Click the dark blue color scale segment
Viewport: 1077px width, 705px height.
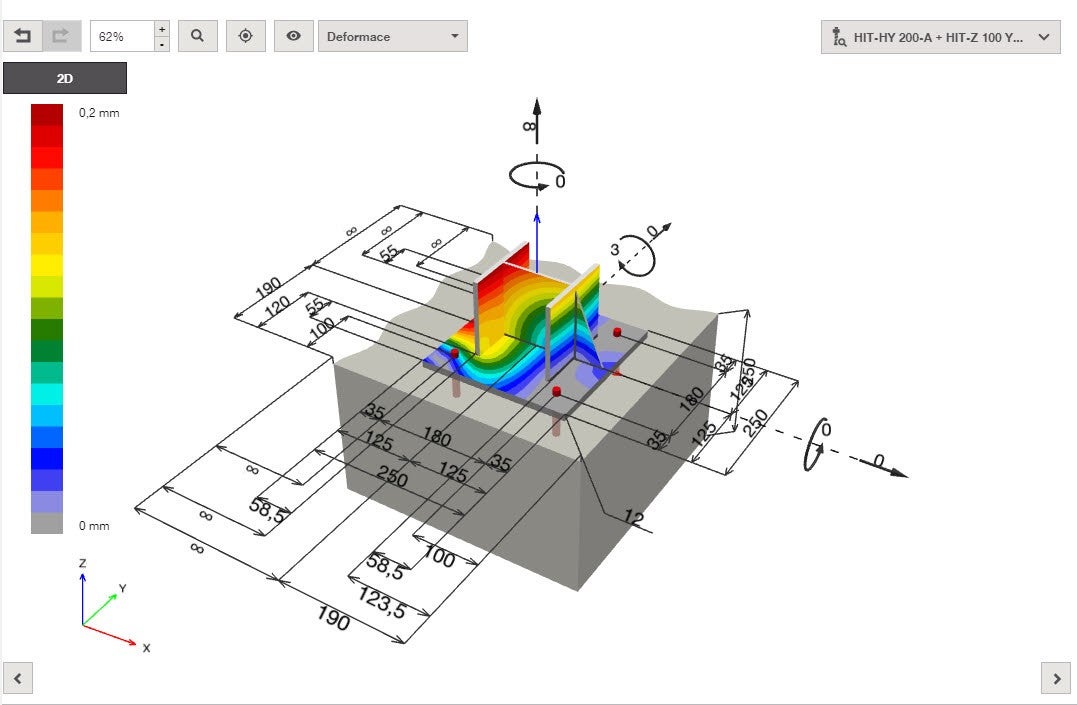[47, 458]
